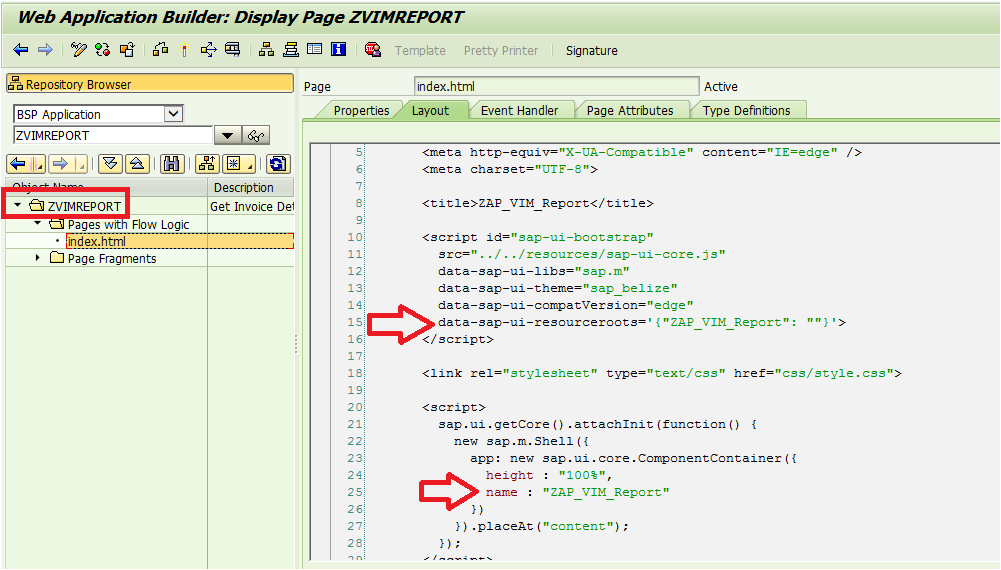The width and height of the screenshot is (1001, 570).
Task: Collapse Pages with Flow Logic node
Action: coord(38,223)
